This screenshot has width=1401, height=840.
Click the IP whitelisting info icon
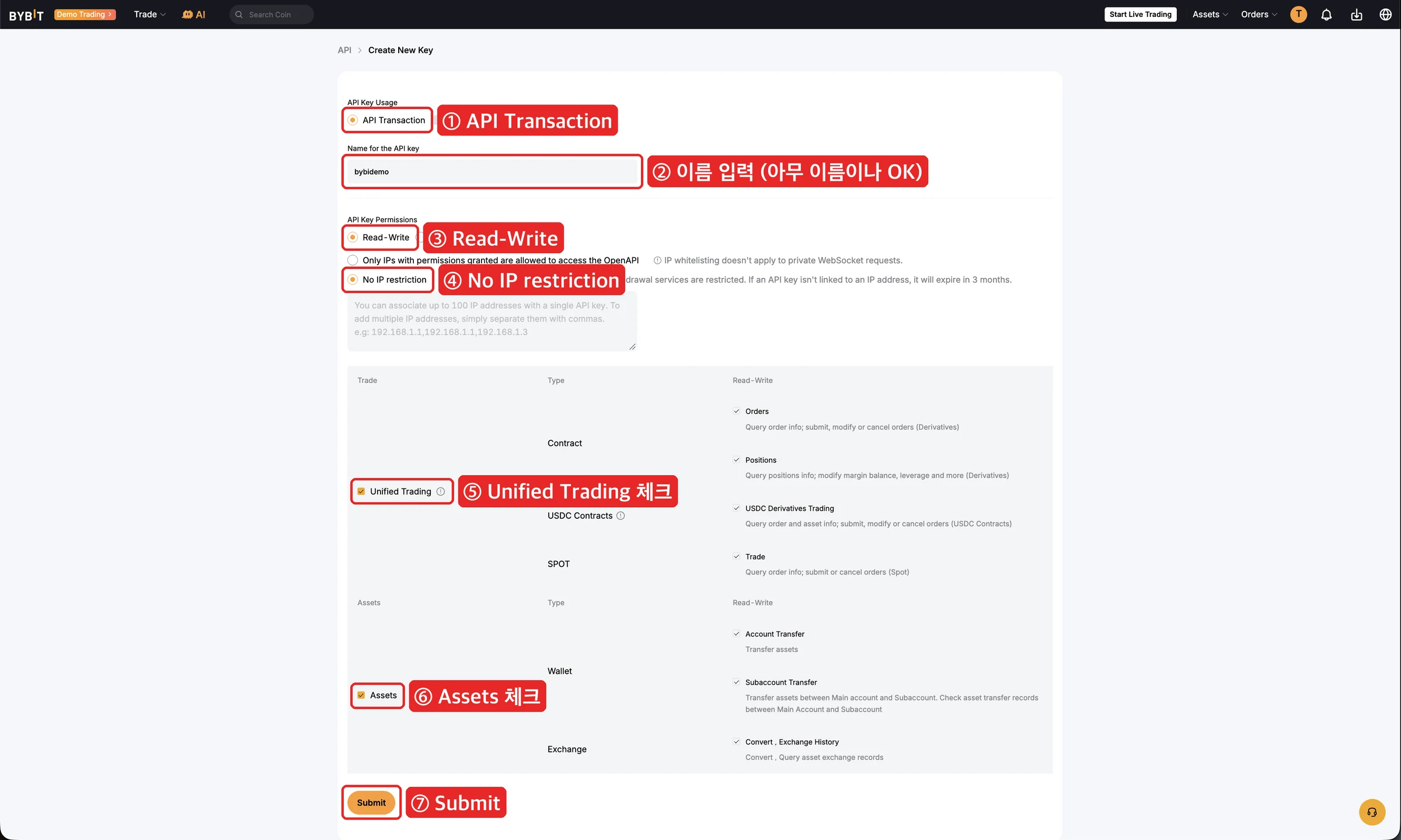657,260
